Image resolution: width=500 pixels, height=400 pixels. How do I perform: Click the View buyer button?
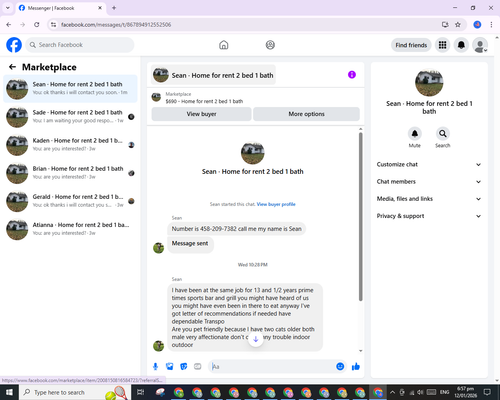201,114
